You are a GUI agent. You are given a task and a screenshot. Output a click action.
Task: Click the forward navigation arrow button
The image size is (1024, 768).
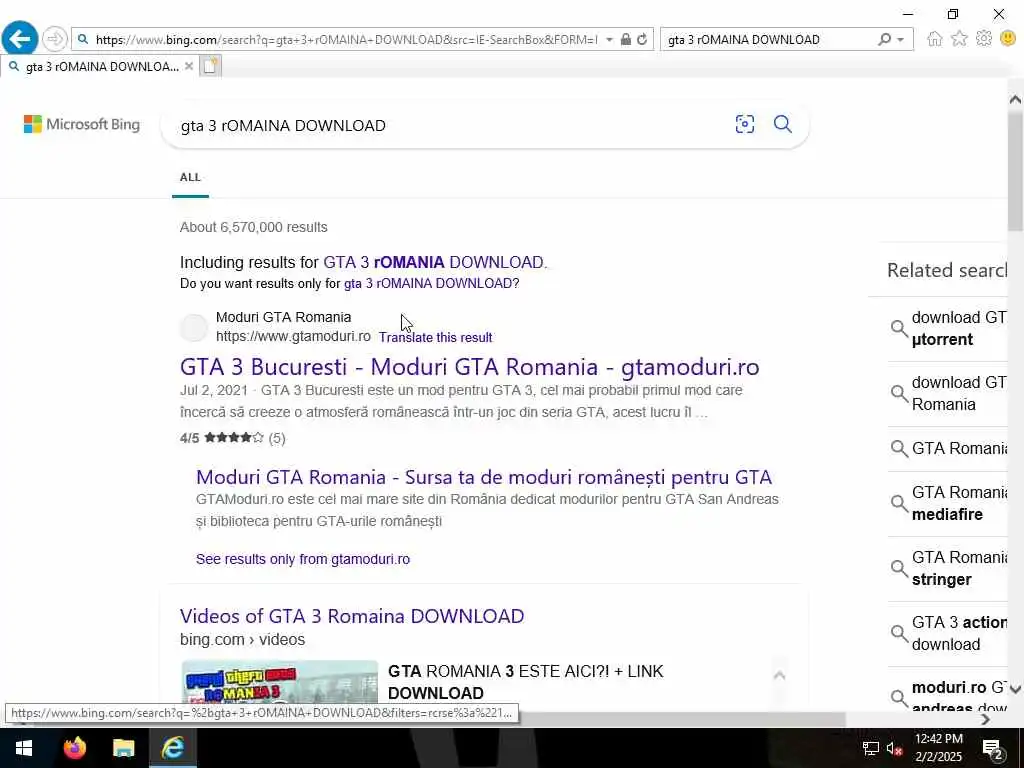pos(55,39)
